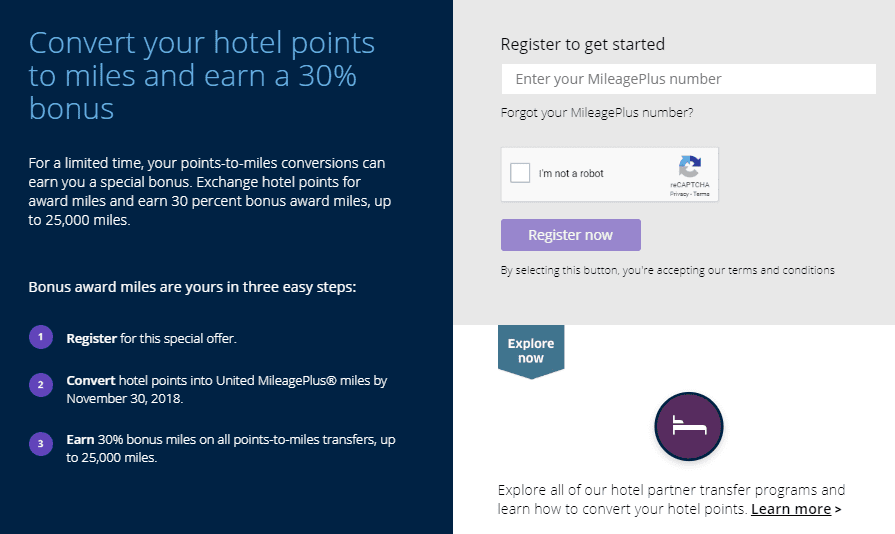Click the terms and conditions notice text
The height and width of the screenshot is (534, 895).
(667, 270)
